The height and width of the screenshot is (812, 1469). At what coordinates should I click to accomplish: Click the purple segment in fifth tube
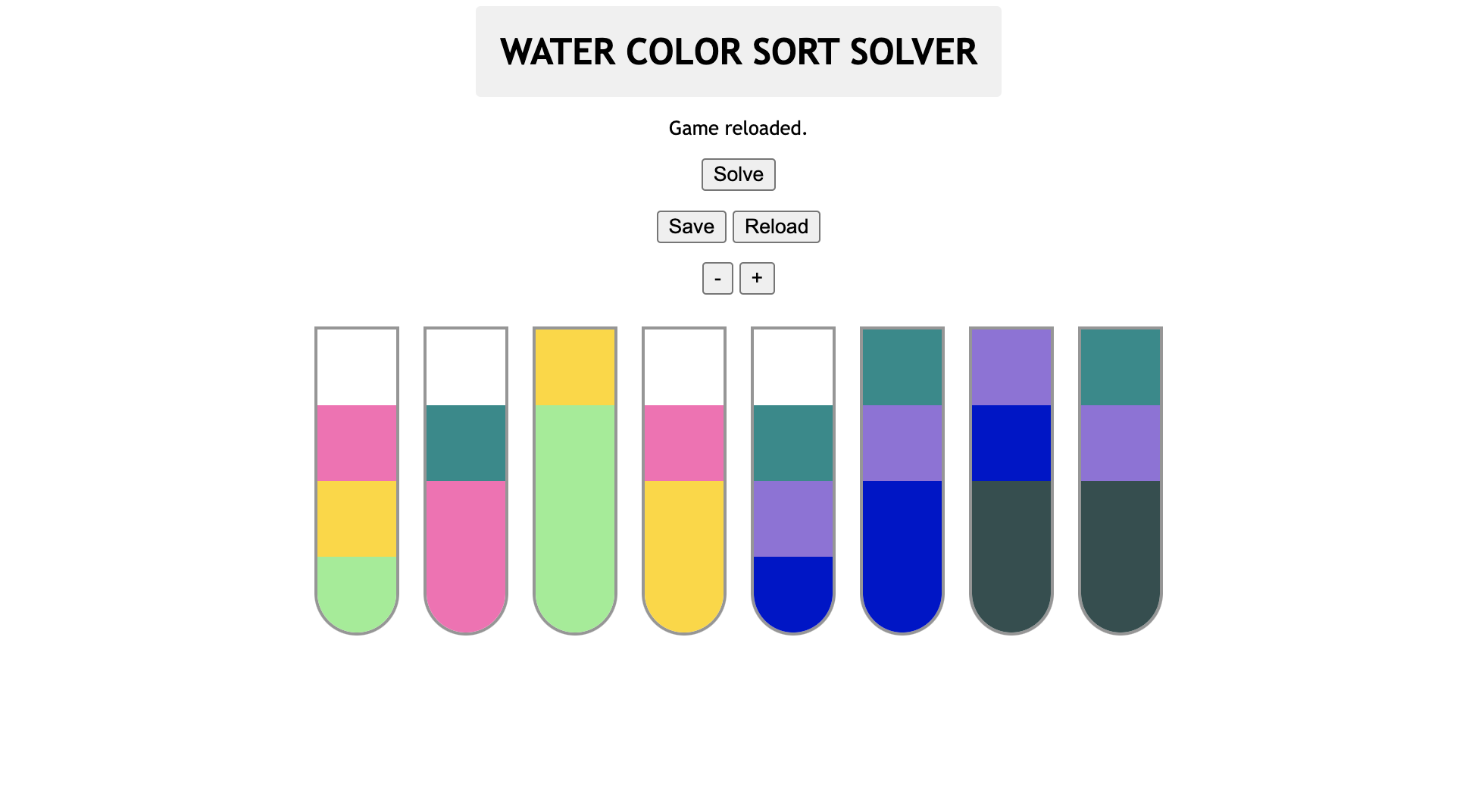click(793, 519)
